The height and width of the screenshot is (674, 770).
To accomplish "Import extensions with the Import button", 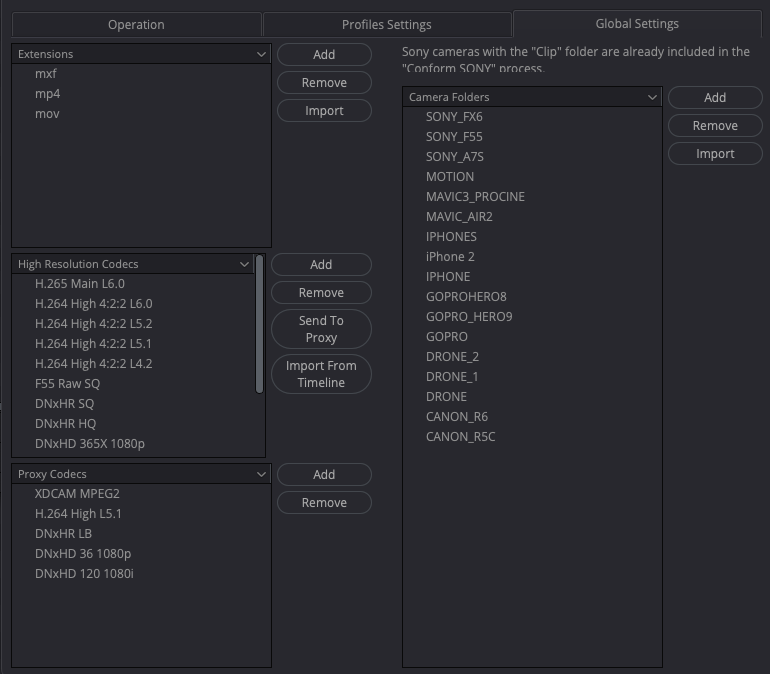I will point(324,111).
